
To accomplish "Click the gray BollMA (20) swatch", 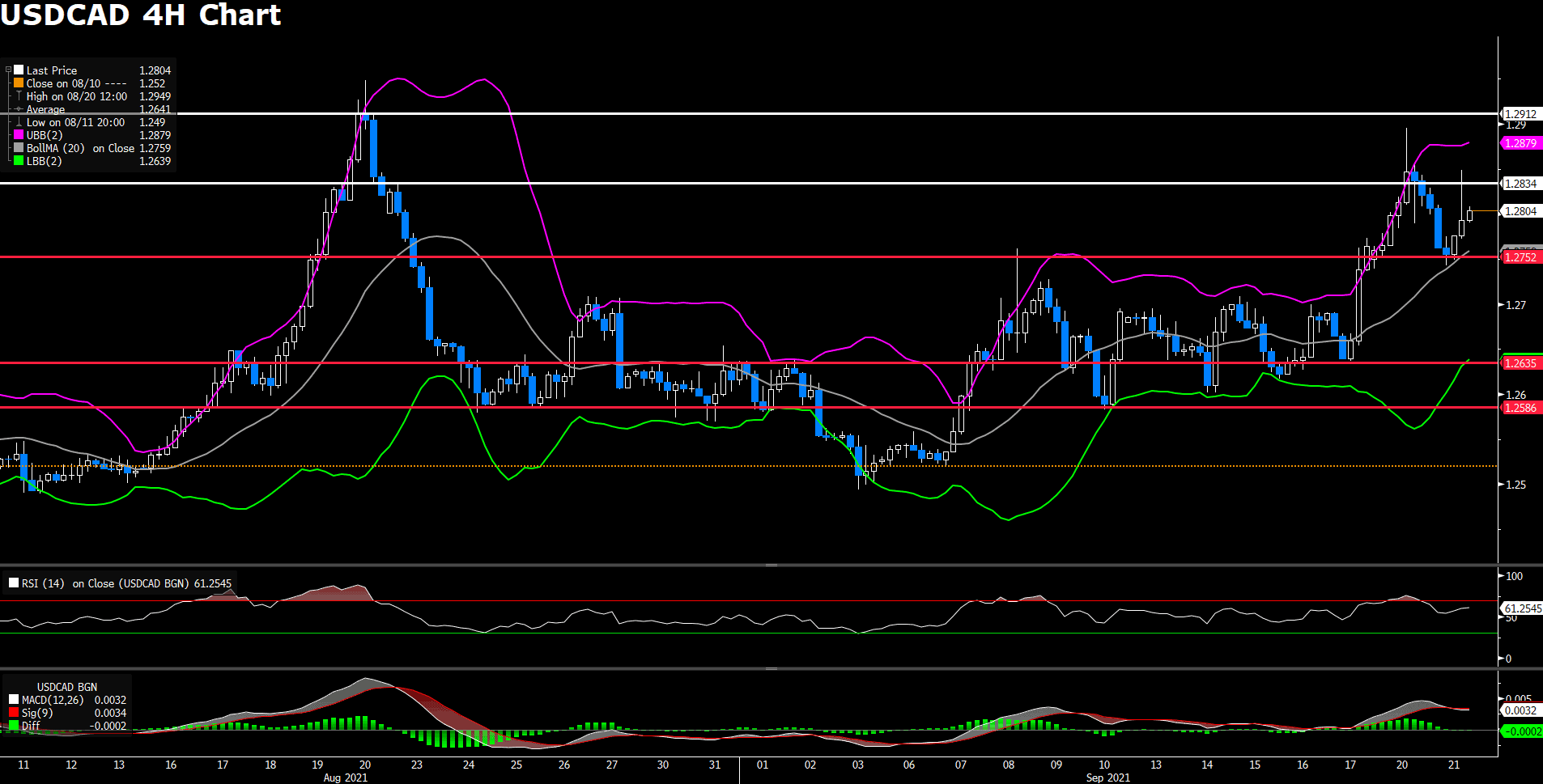I will [x=19, y=148].
